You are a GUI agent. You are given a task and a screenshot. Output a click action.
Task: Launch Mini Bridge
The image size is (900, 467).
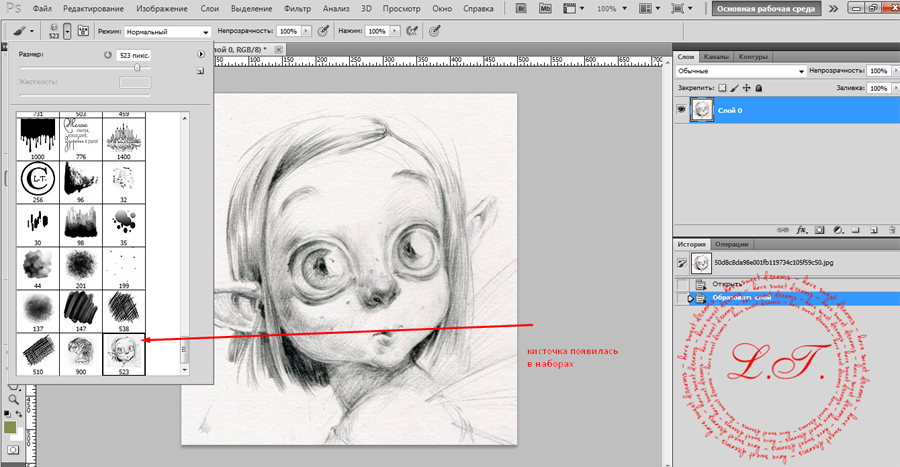(x=545, y=9)
